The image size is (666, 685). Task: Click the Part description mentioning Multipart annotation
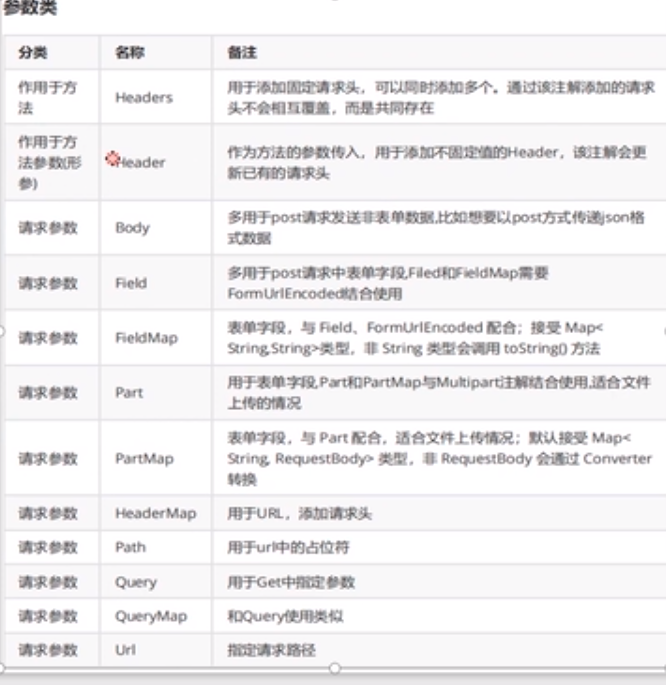tap(439, 392)
